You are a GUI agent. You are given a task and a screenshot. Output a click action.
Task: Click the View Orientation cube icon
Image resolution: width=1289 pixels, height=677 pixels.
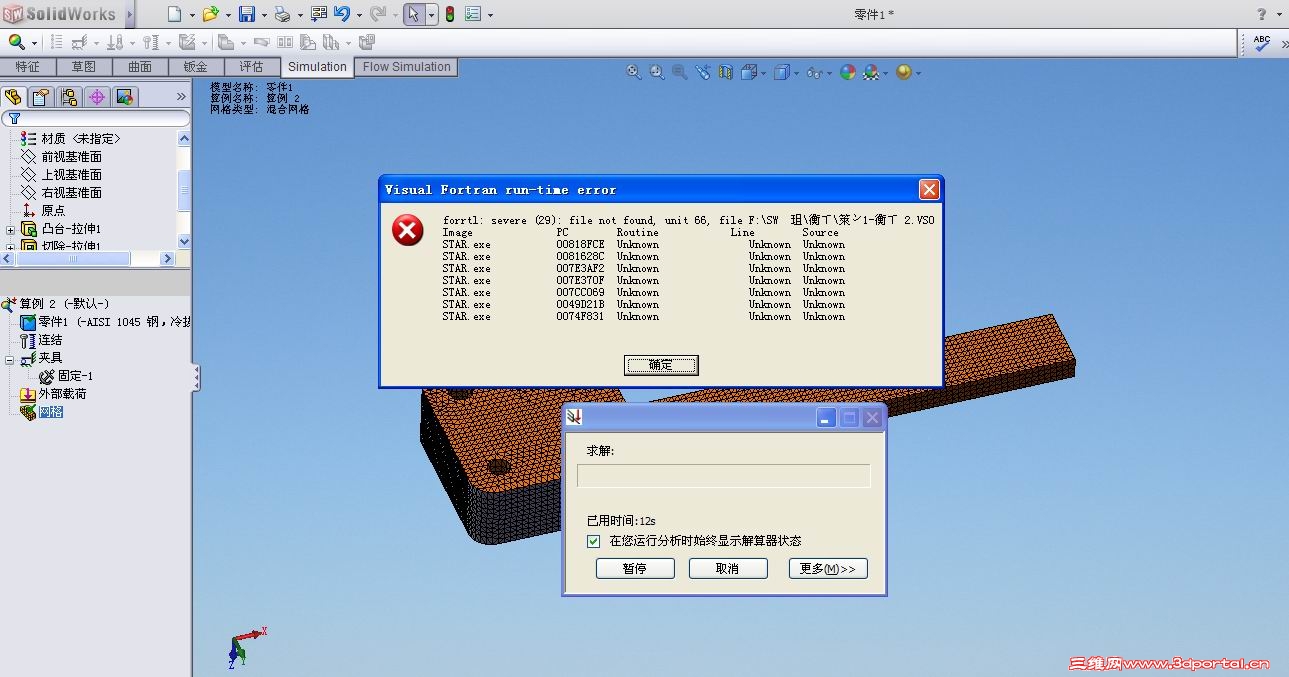749,72
